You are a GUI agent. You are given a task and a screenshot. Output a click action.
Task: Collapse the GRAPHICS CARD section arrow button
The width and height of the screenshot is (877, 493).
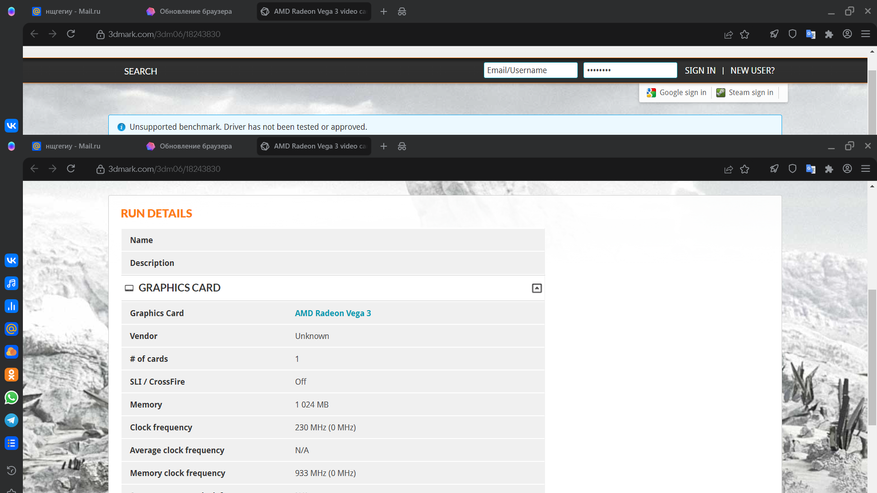[536, 288]
